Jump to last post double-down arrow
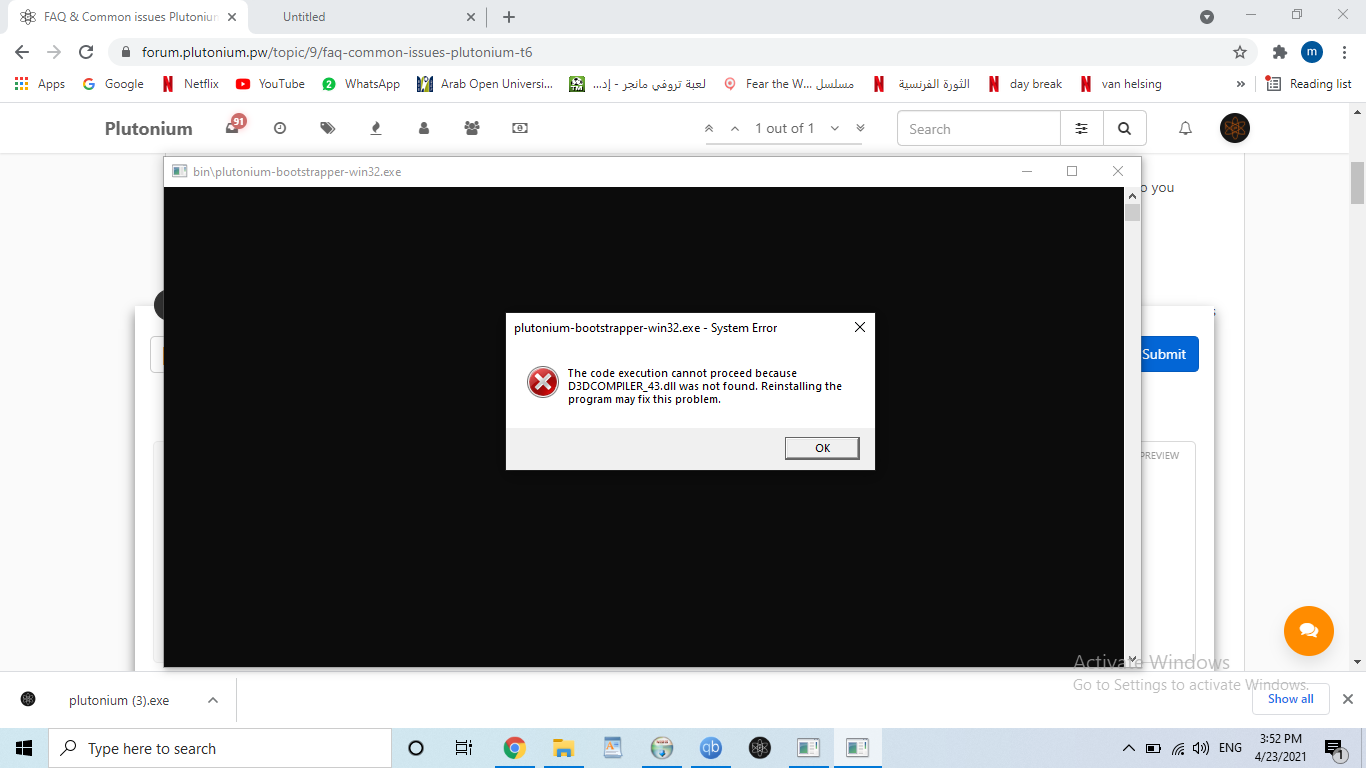Viewport: 1366px width, 768px height. tap(860, 128)
